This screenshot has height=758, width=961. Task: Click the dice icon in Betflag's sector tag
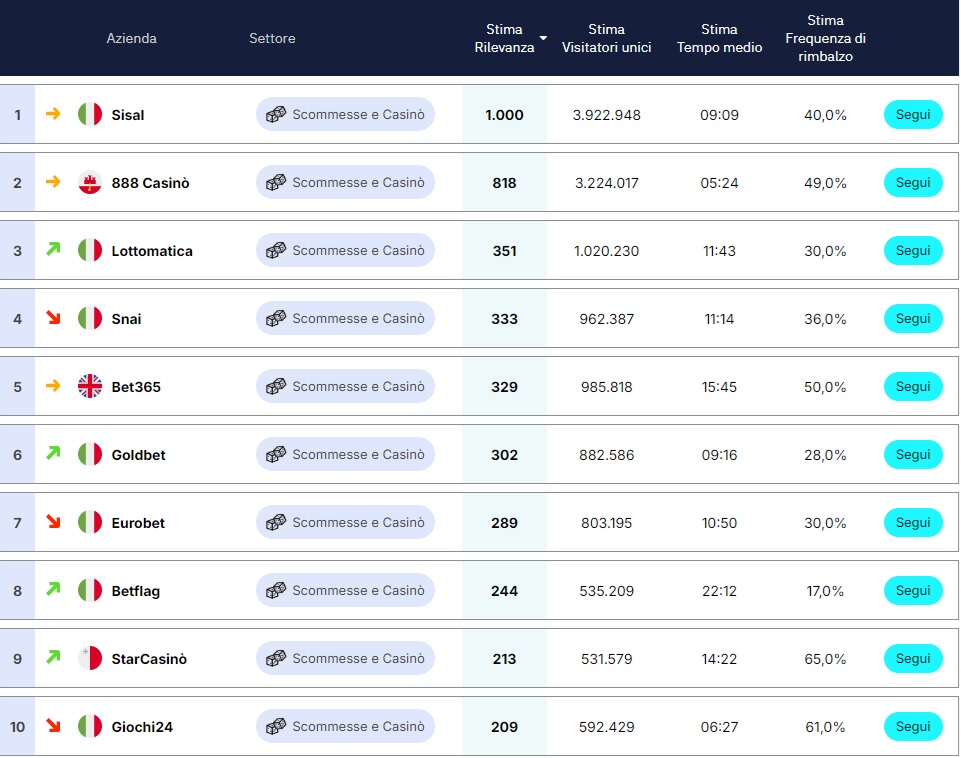tap(276, 591)
